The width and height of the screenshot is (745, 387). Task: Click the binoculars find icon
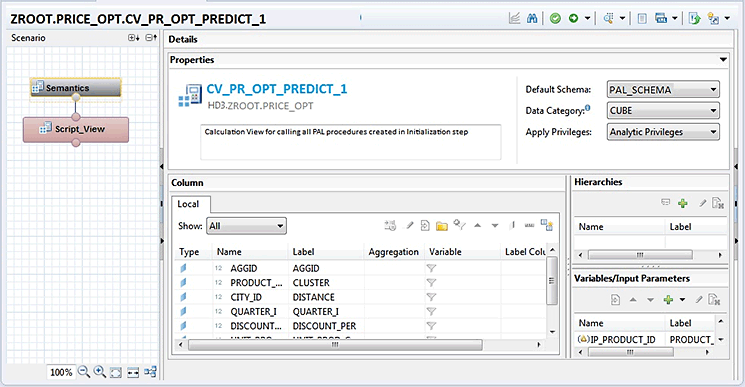click(532, 19)
